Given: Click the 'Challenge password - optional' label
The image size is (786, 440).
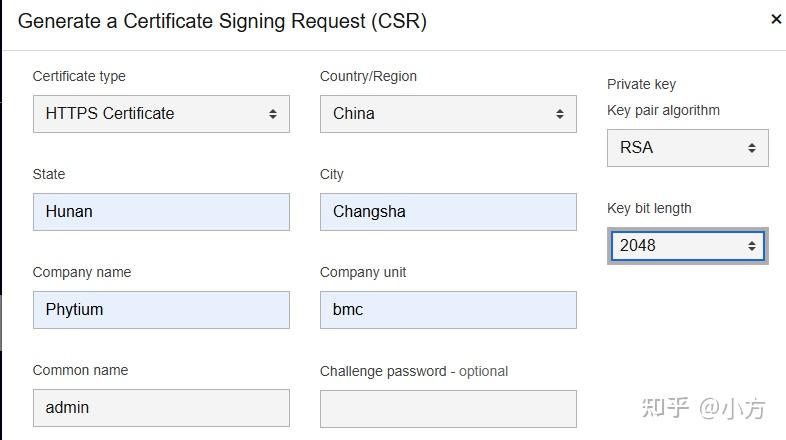Looking at the screenshot, I should [x=414, y=371].
